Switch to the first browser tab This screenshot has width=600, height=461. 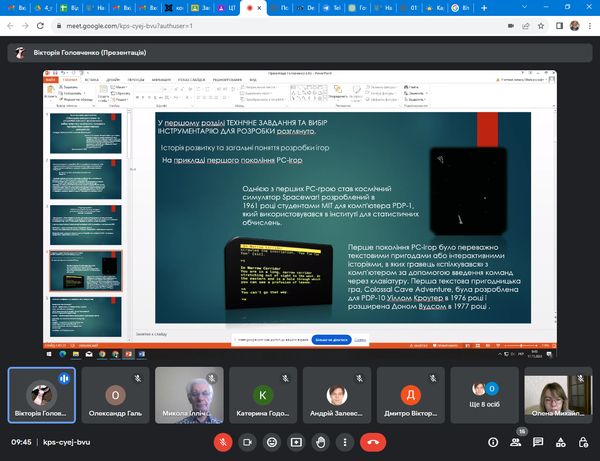point(13,8)
